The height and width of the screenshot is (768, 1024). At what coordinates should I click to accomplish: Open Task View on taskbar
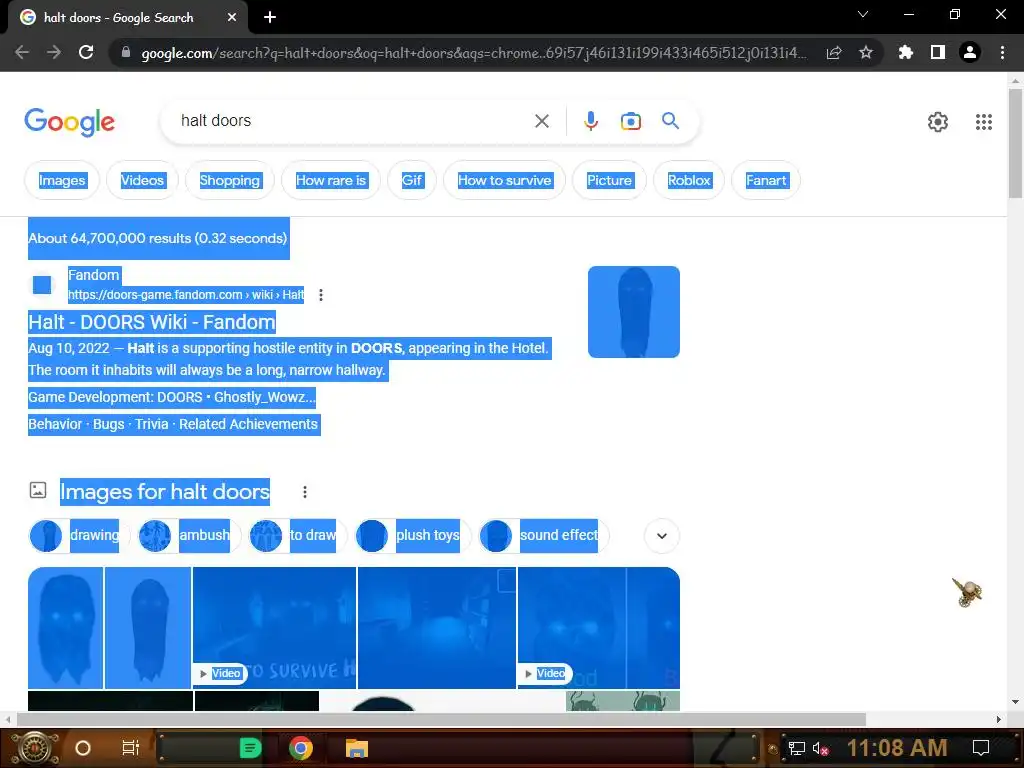pyautogui.click(x=131, y=748)
